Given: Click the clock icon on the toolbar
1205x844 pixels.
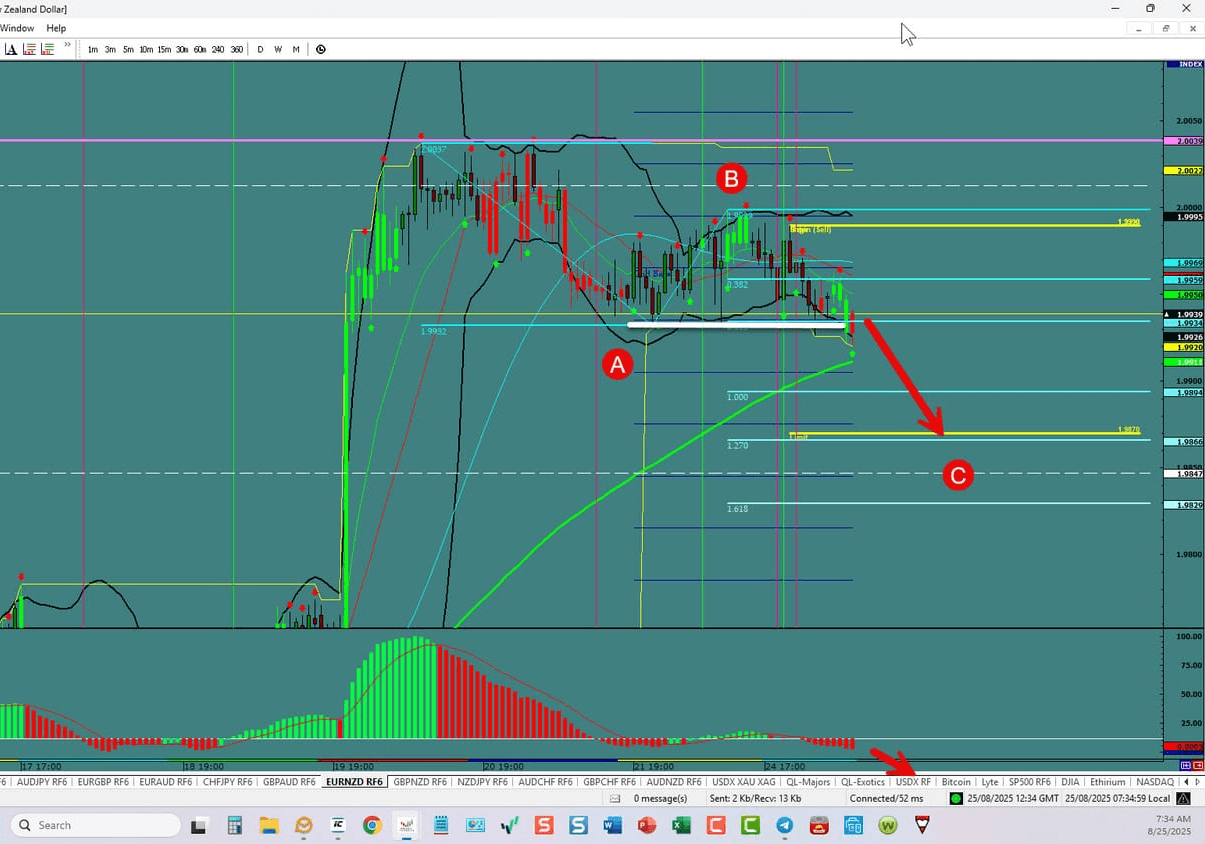Looking at the screenshot, I should pyautogui.click(x=320, y=49).
